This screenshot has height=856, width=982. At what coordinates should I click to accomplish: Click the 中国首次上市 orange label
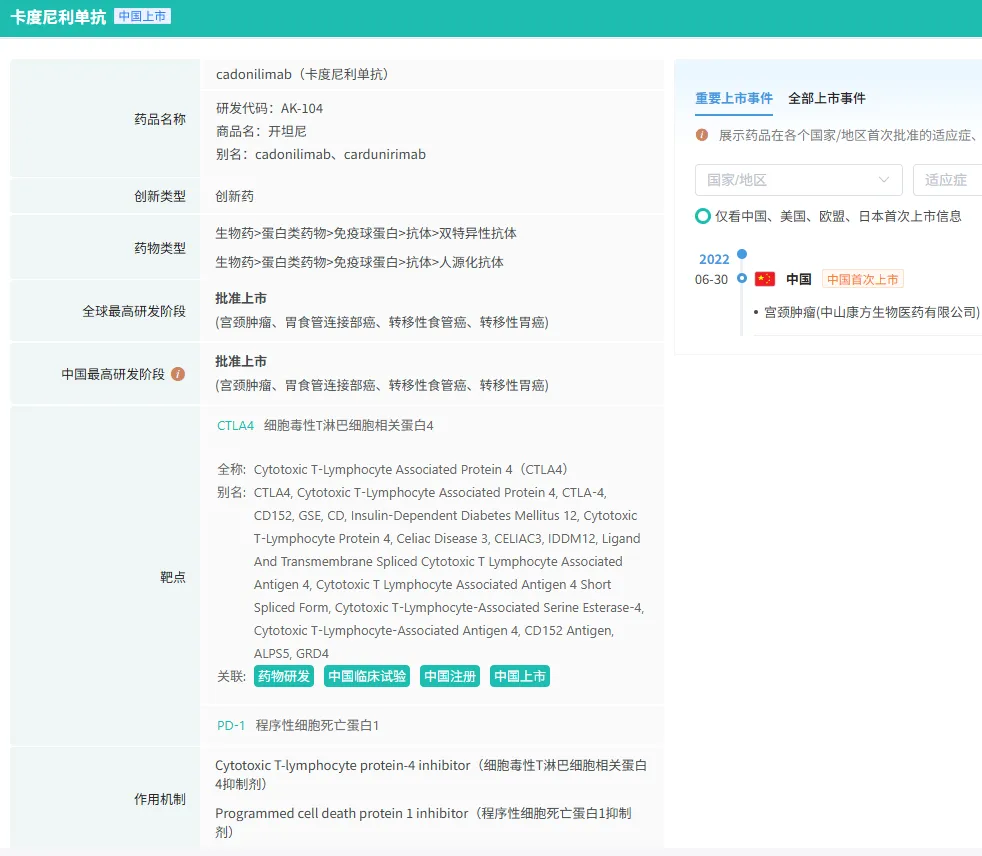pos(862,279)
